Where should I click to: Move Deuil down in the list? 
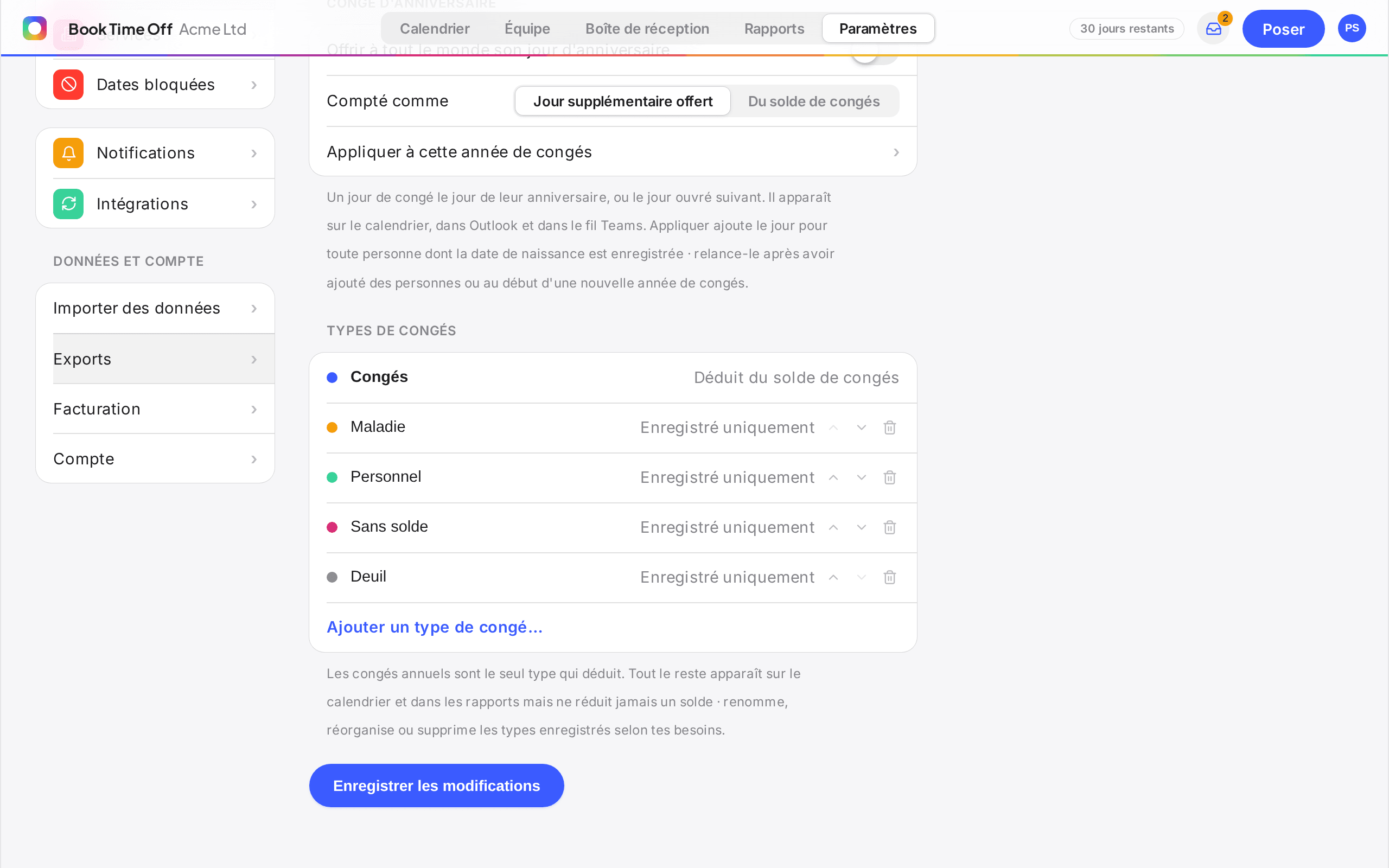[x=862, y=578]
